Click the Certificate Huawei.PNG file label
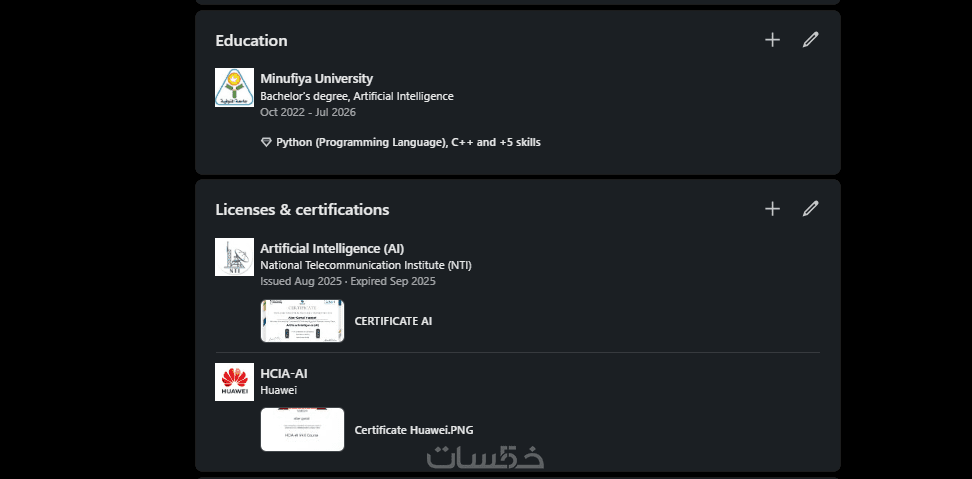Image resolution: width=972 pixels, height=479 pixels. (x=414, y=430)
